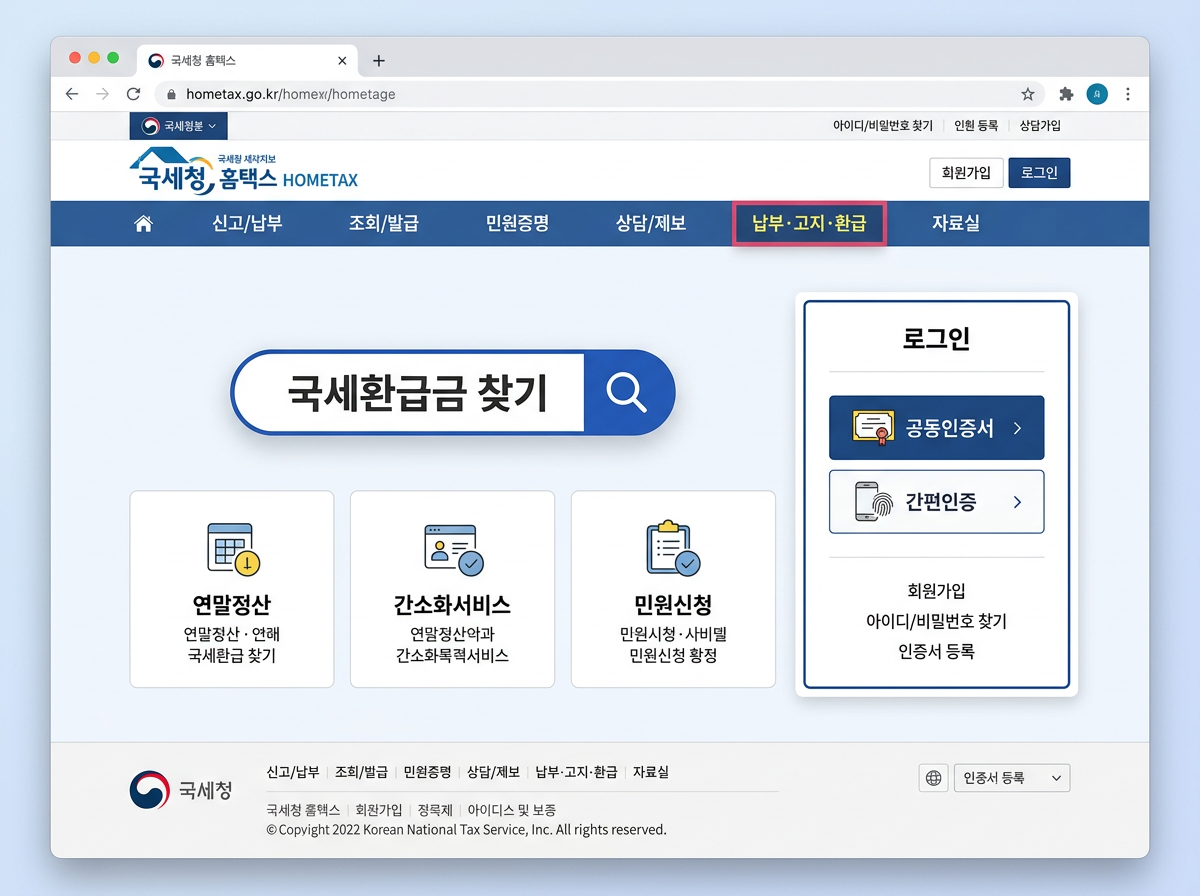Image resolution: width=1200 pixels, height=896 pixels.
Task: Open a new tab with plus icon
Action: (x=378, y=61)
